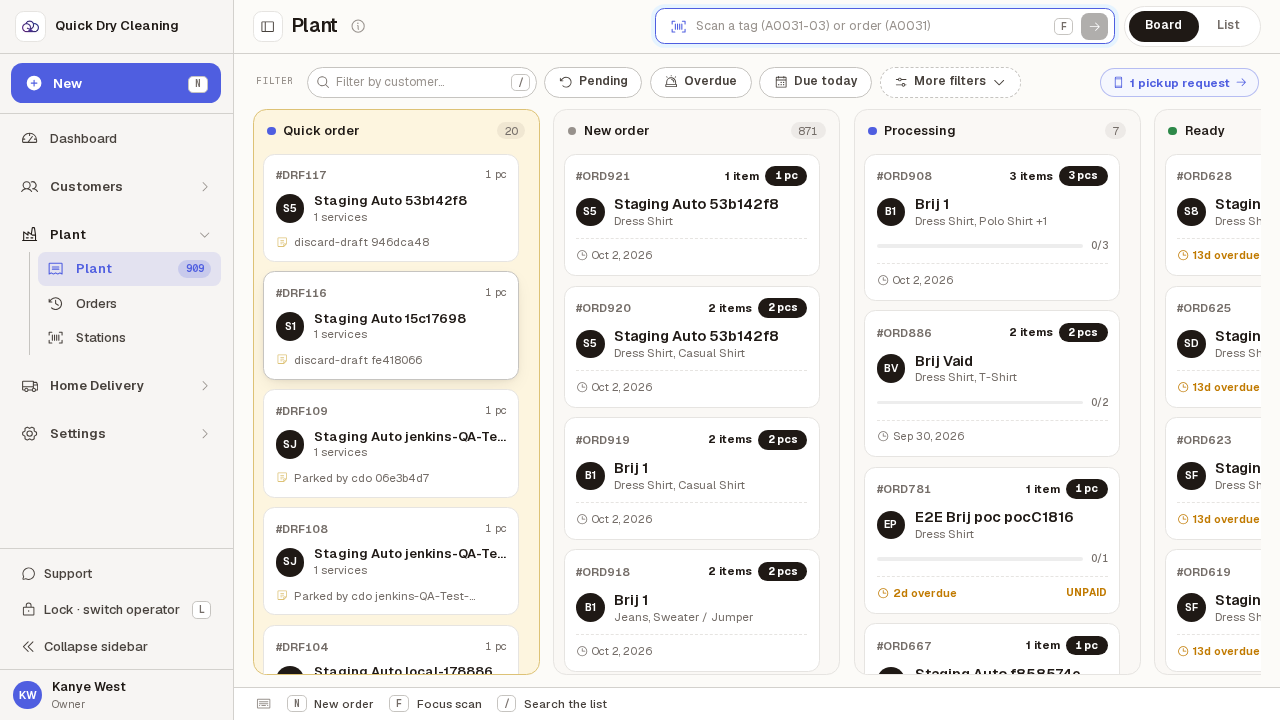The width and height of the screenshot is (1280, 720).
Task: Click the Search the list footer shortcut
Action: pos(552,704)
